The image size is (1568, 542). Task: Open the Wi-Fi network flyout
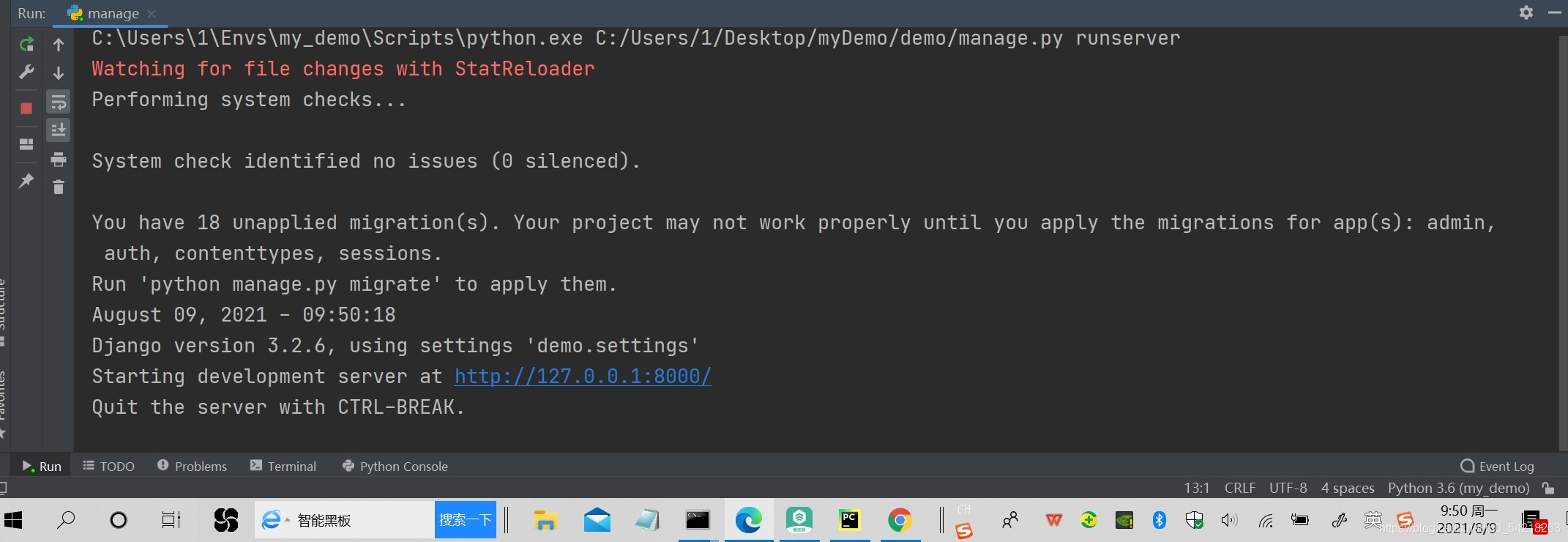1266,521
